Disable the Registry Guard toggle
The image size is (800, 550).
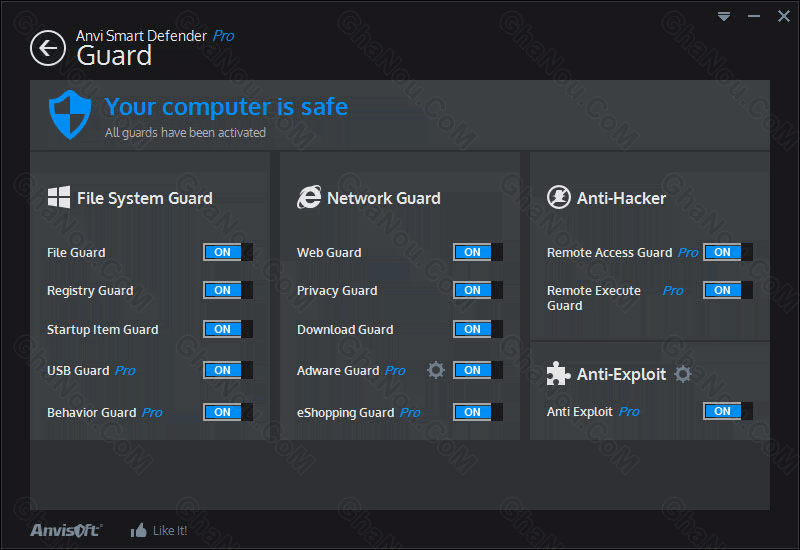pos(228,290)
